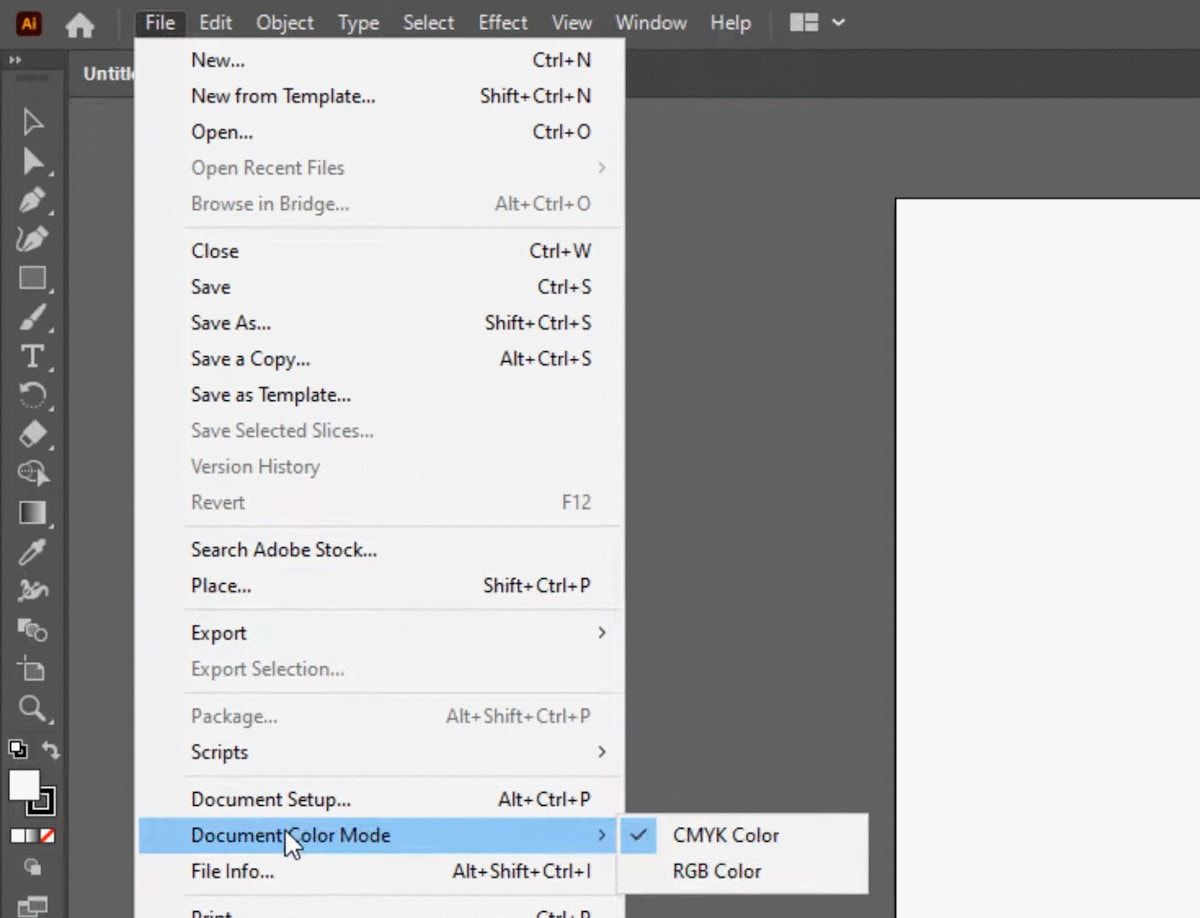Select the Eraser tool

pyautogui.click(x=33, y=434)
